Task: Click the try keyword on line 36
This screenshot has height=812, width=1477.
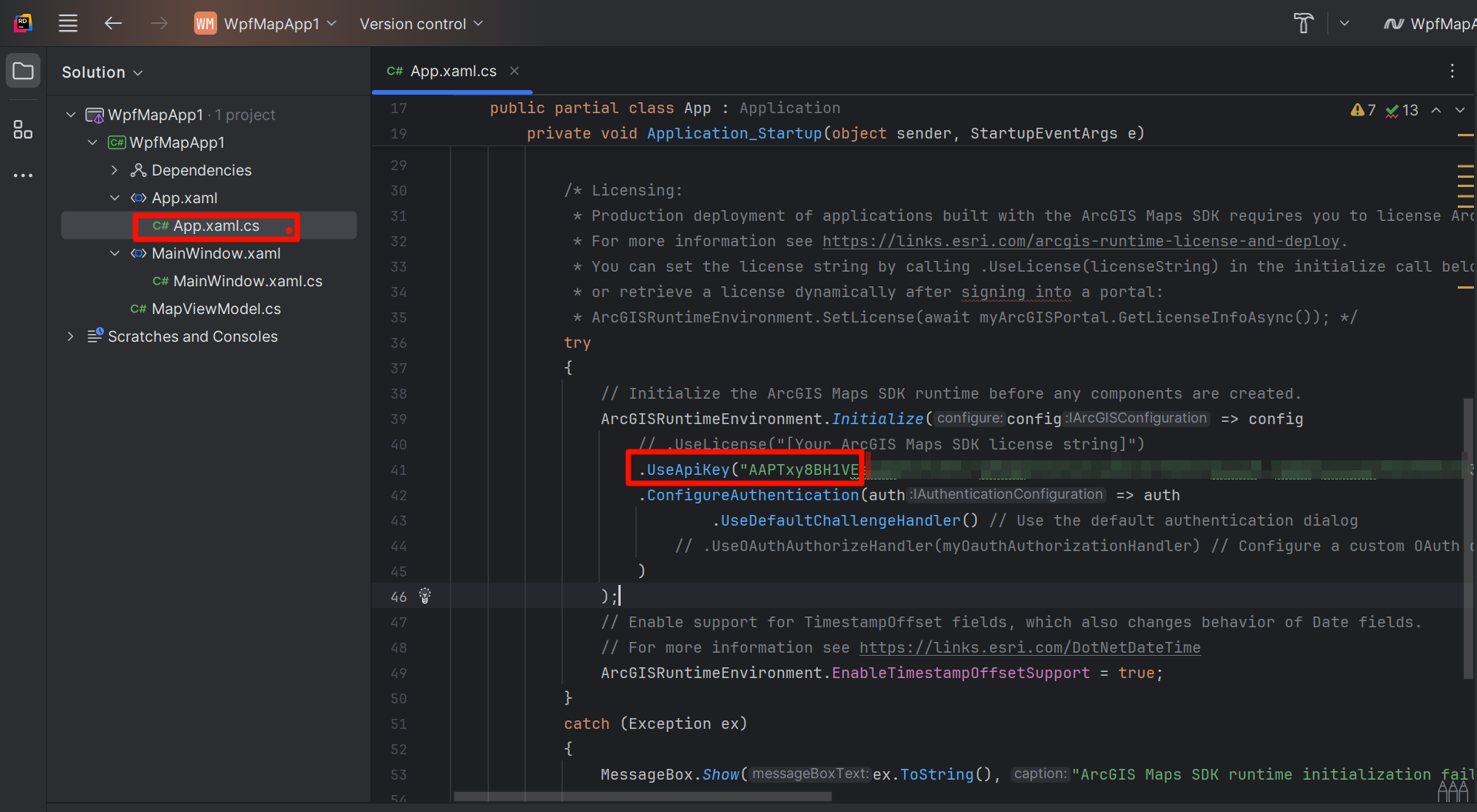Action: 577,343
